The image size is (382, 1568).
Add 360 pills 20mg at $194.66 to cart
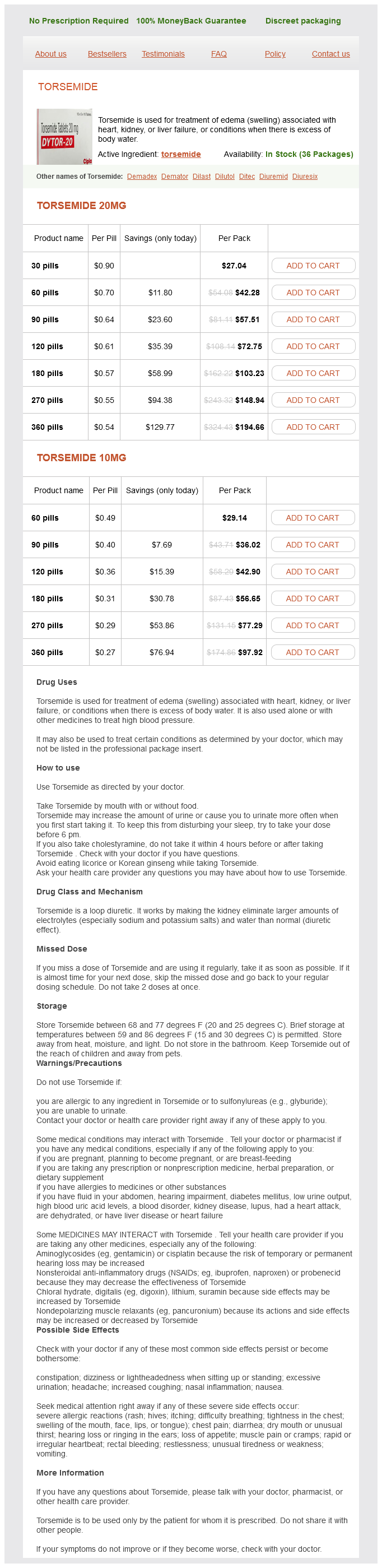(x=313, y=427)
